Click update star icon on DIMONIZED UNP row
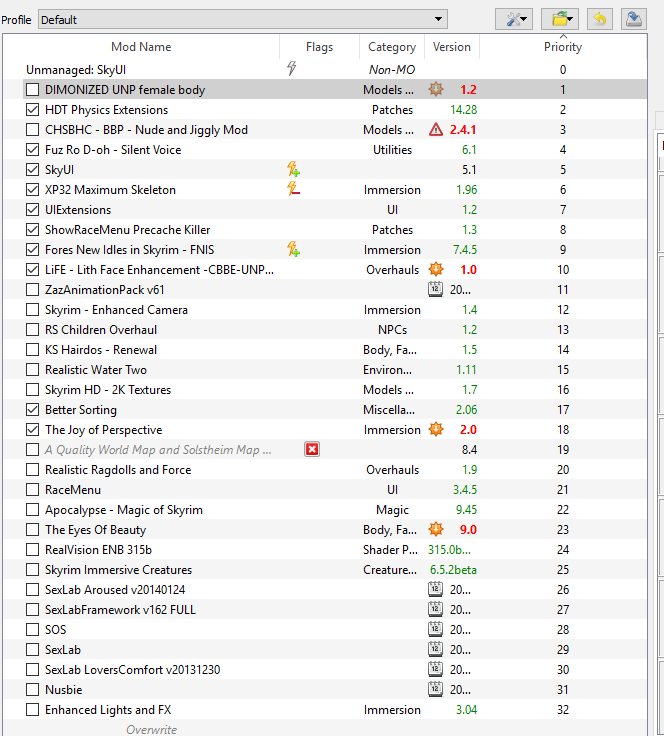Viewport: 664px width, 736px height. [435, 89]
